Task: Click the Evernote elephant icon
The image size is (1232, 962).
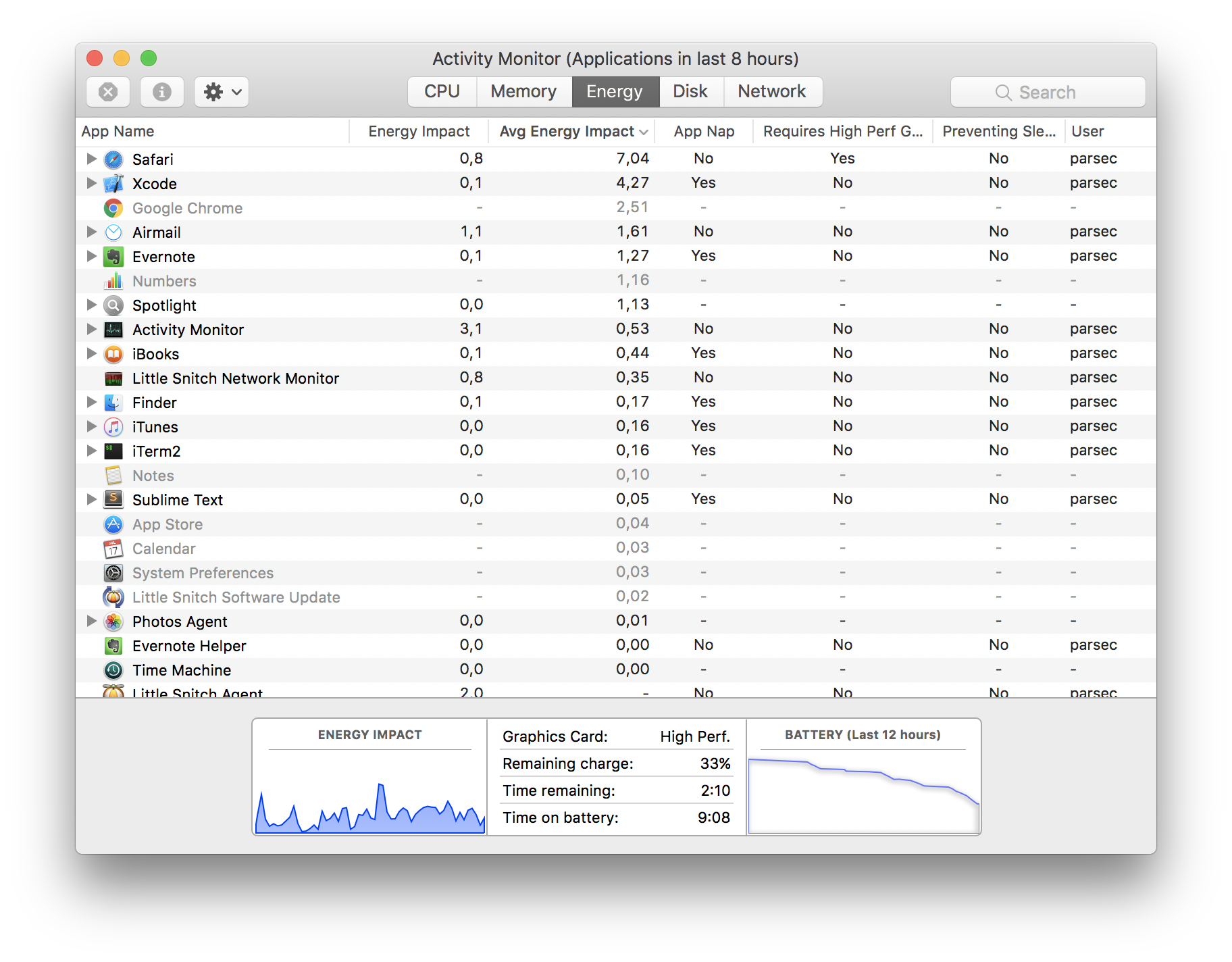Action: [x=113, y=257]
